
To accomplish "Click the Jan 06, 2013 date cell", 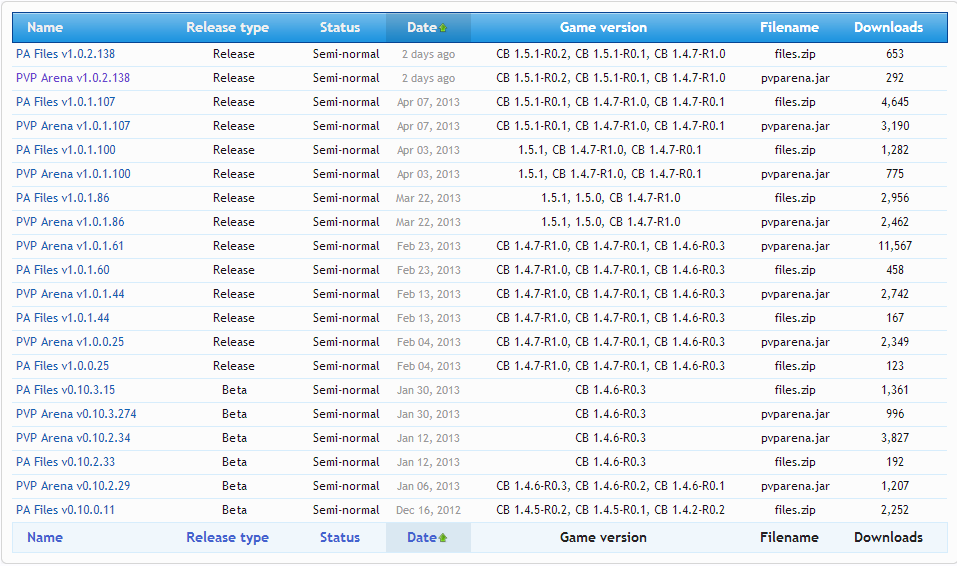I will 428,486.
